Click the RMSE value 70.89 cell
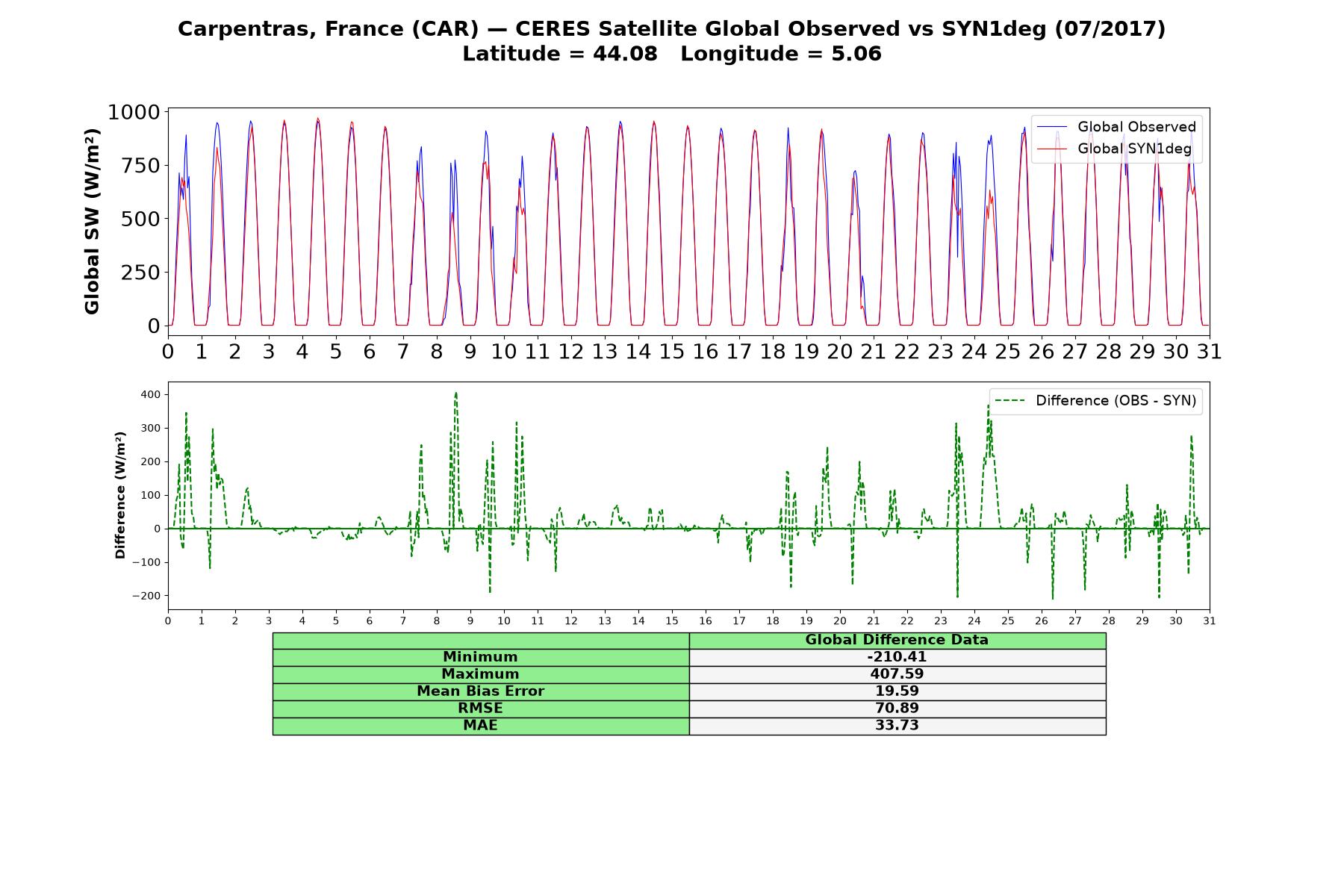This screenshot has height=896, width=1344. coord(897,709)
